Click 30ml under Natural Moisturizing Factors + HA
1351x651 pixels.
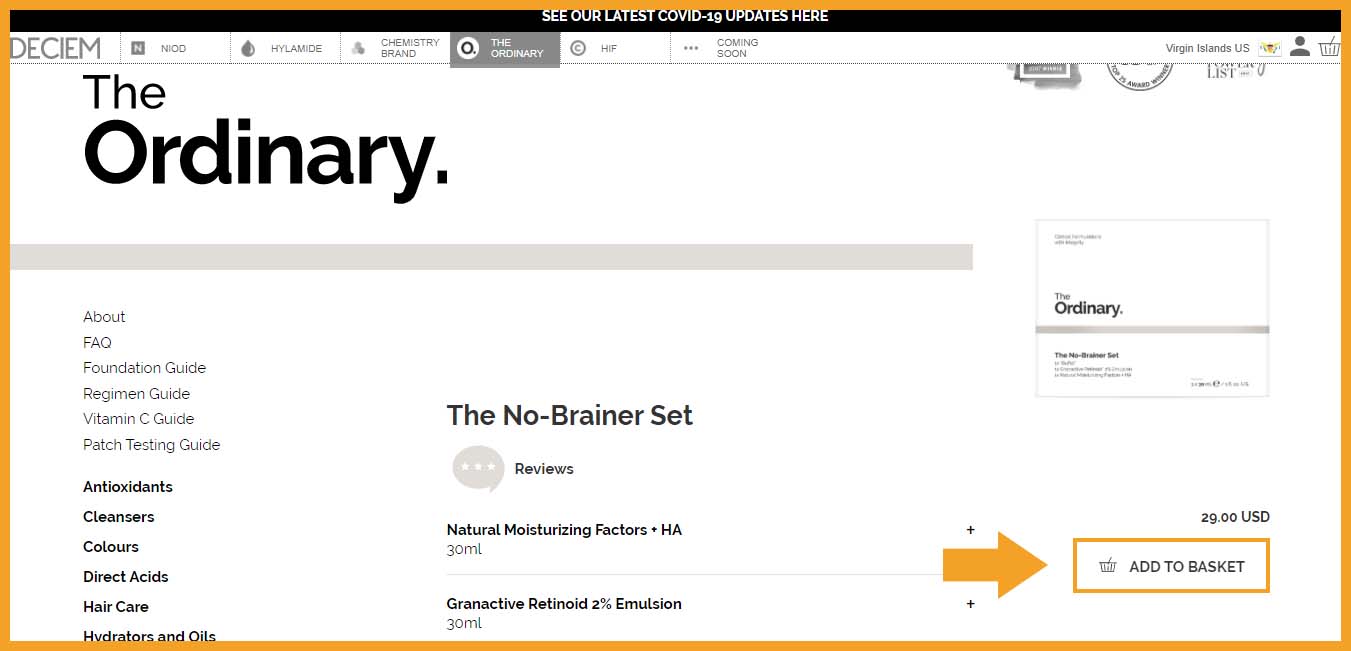[464, 549]
